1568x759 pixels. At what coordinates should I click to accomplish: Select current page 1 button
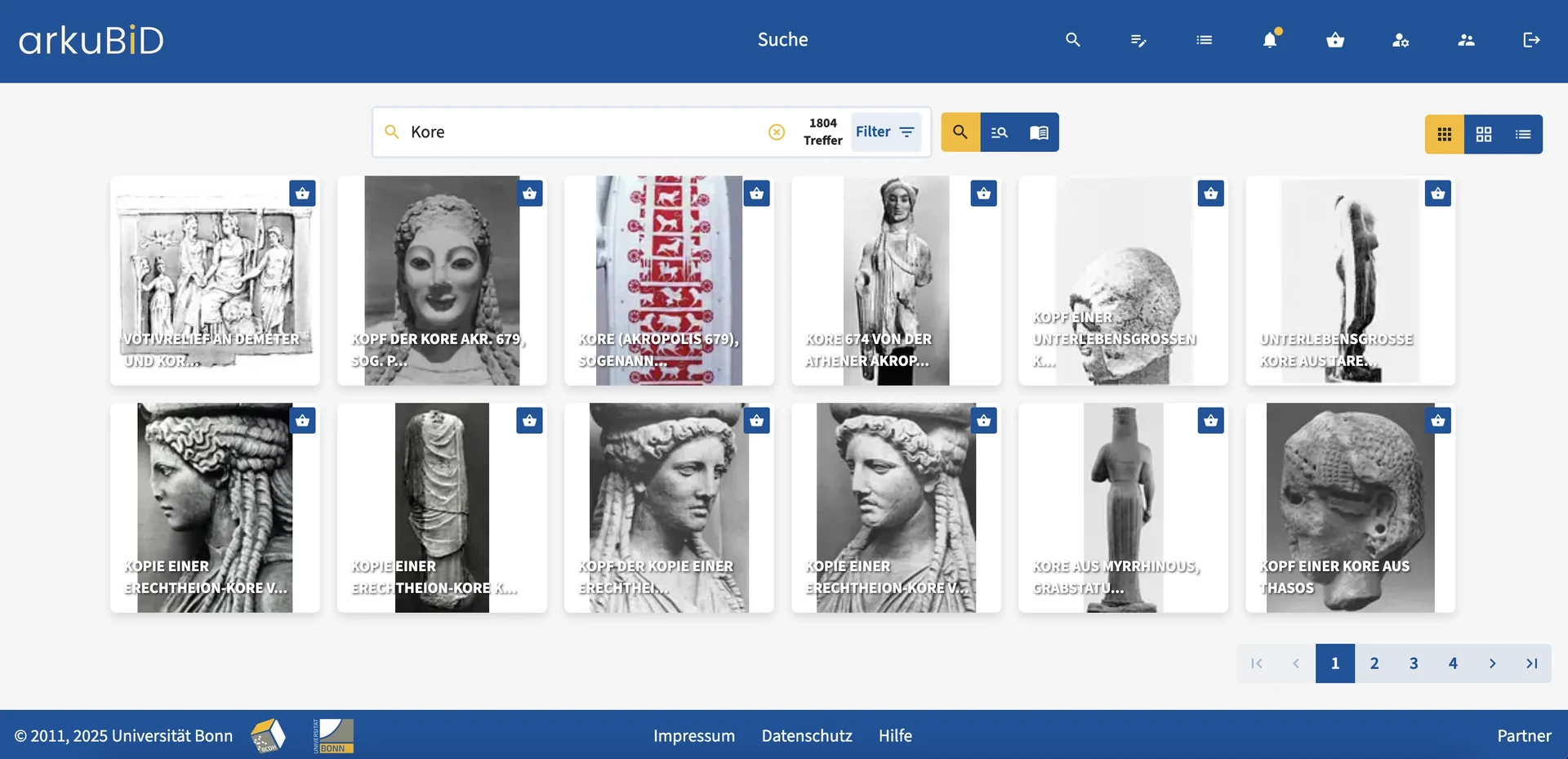point(1335,663)
